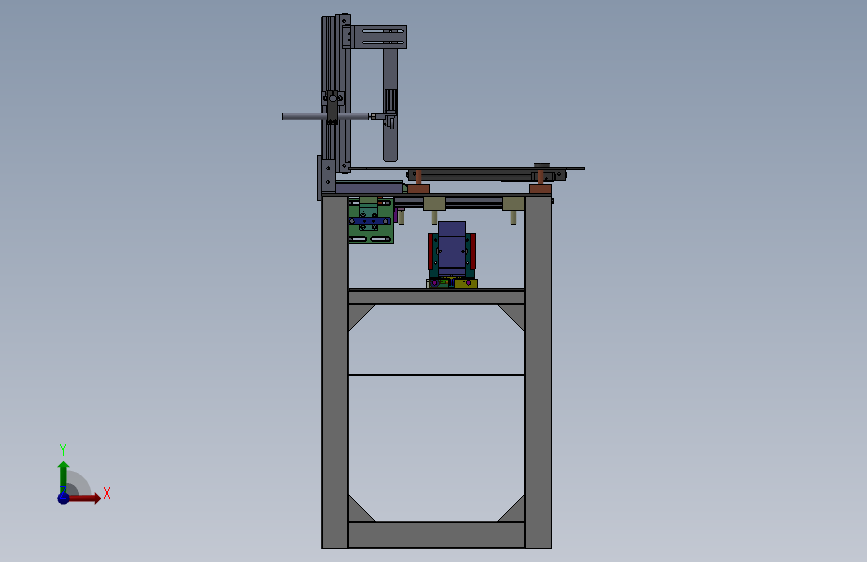Viewport: 867px width, 562px height.
Task: Click the green Y axis arrow of the triad
Action: pos(63,477)
